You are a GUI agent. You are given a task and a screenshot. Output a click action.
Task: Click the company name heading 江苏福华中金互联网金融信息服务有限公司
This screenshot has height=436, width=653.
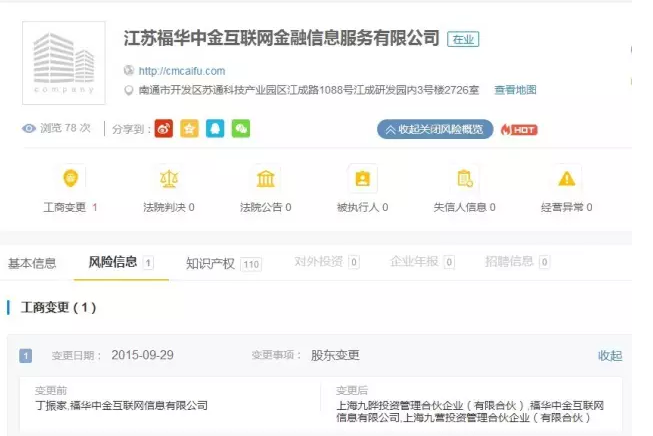point(282,38)
